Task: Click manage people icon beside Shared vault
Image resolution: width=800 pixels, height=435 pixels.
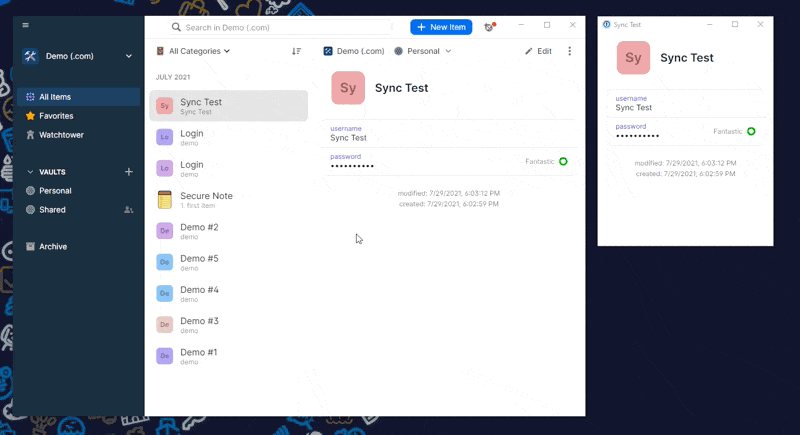Action: click(x=128, y=210)
